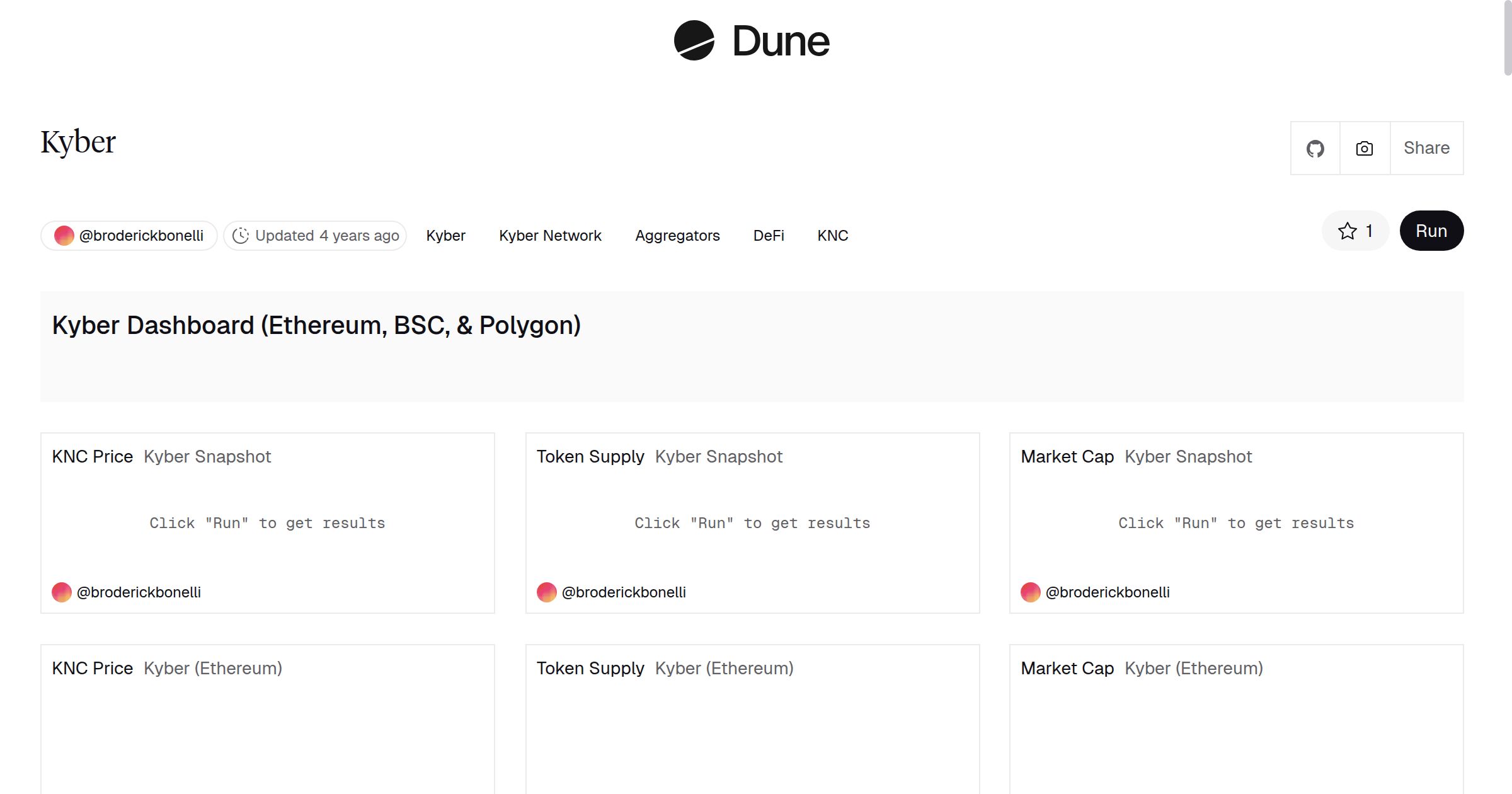Click avatar in Market Cap Snapshot card
Viewport: 1512px width, 794px height.
(x=1030, y=592)
